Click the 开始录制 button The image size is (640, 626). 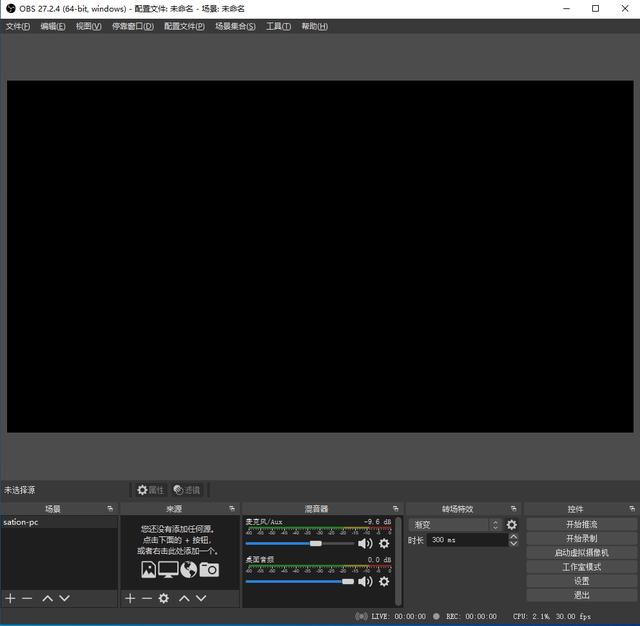point(581,539)
